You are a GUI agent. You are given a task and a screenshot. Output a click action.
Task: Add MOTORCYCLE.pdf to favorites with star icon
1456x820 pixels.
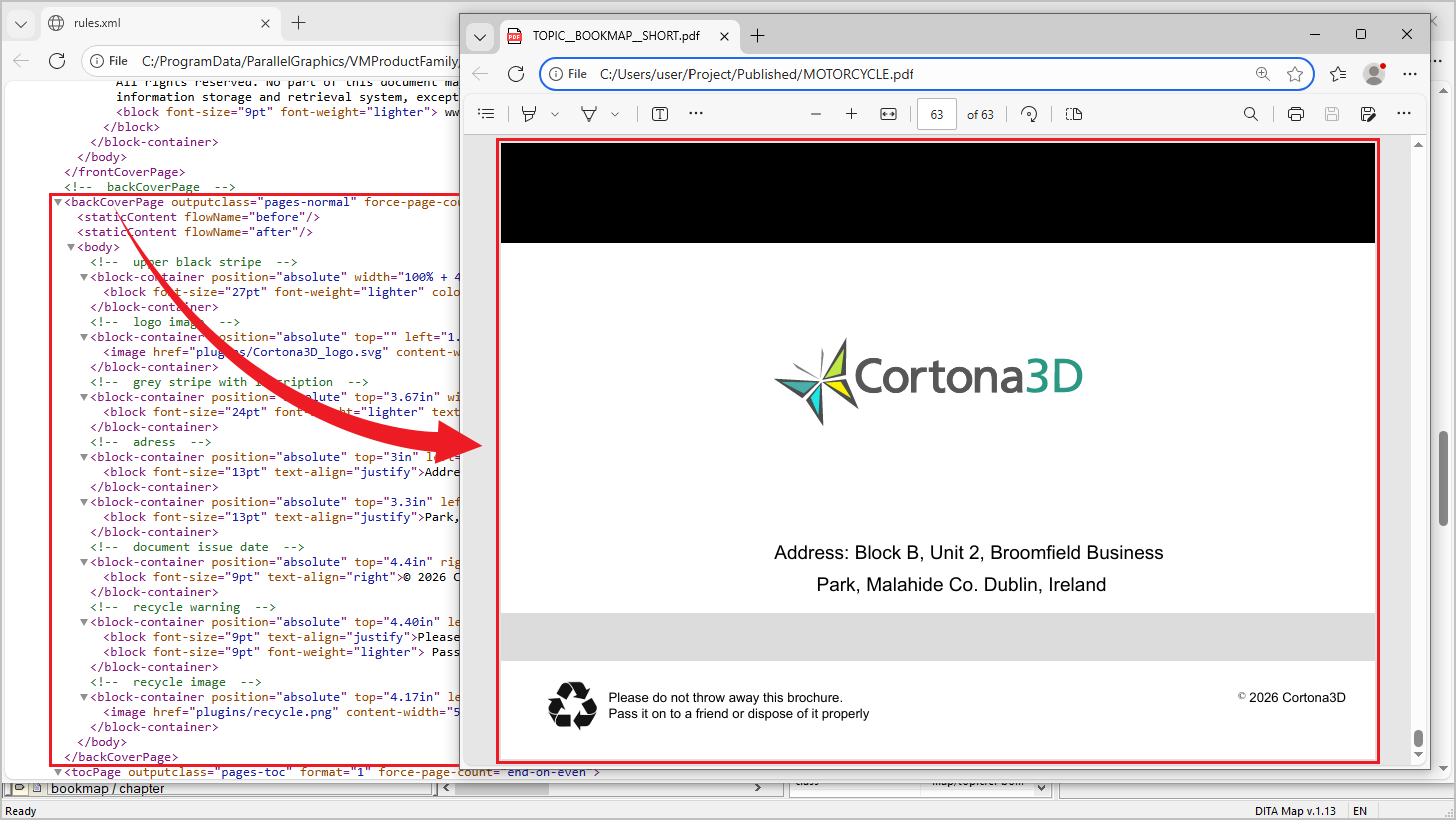point(1295,74)
